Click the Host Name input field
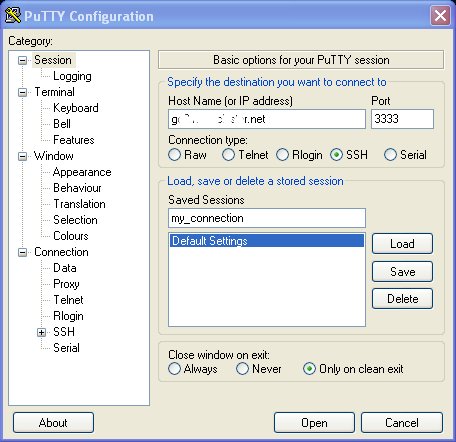 pos(267,119)
